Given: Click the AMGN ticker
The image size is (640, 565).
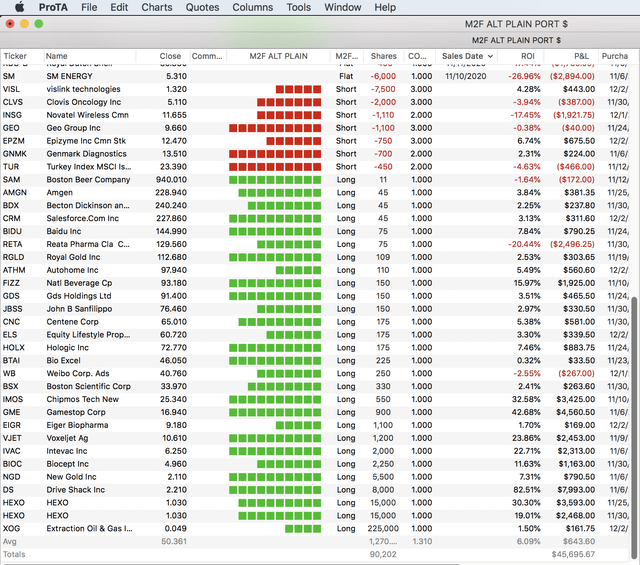Looking at the screenshot, I should (15, 193).
